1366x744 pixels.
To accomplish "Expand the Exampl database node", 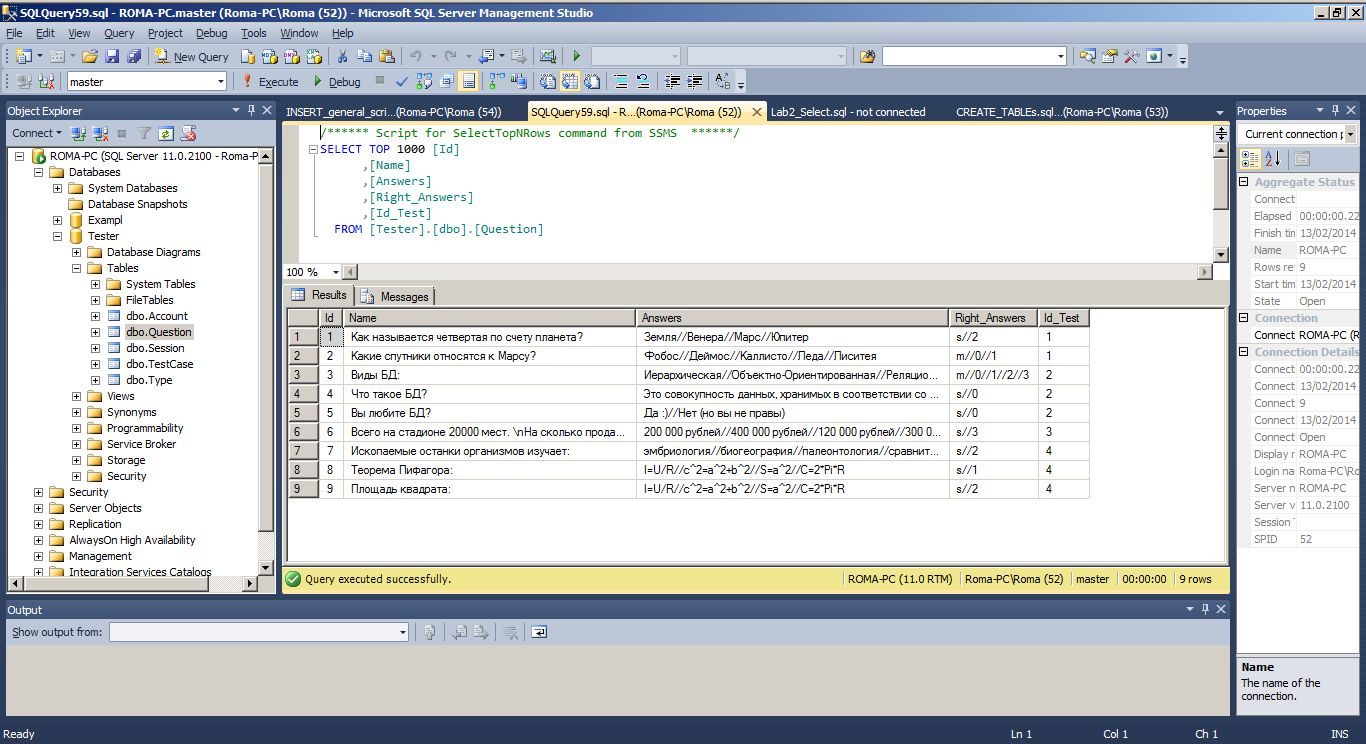I will point(57,220).
